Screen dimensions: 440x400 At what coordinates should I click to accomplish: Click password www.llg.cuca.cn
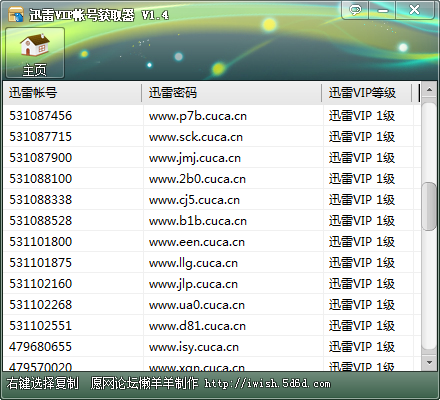(x=193, y=263)
